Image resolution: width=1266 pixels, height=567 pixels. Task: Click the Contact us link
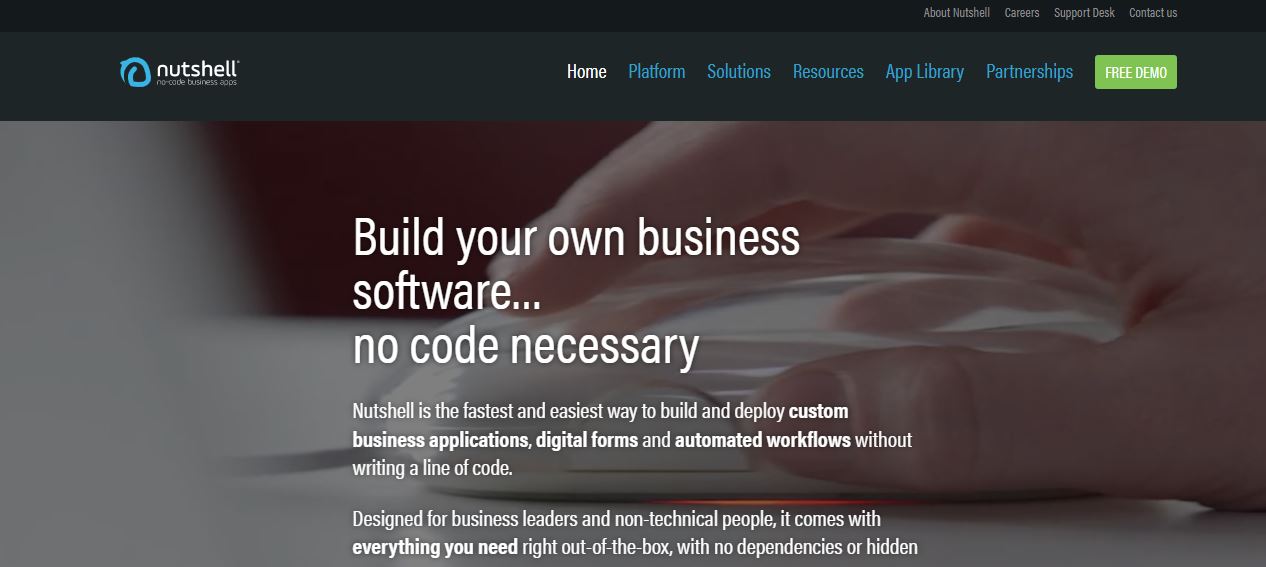coord(1153,13)
